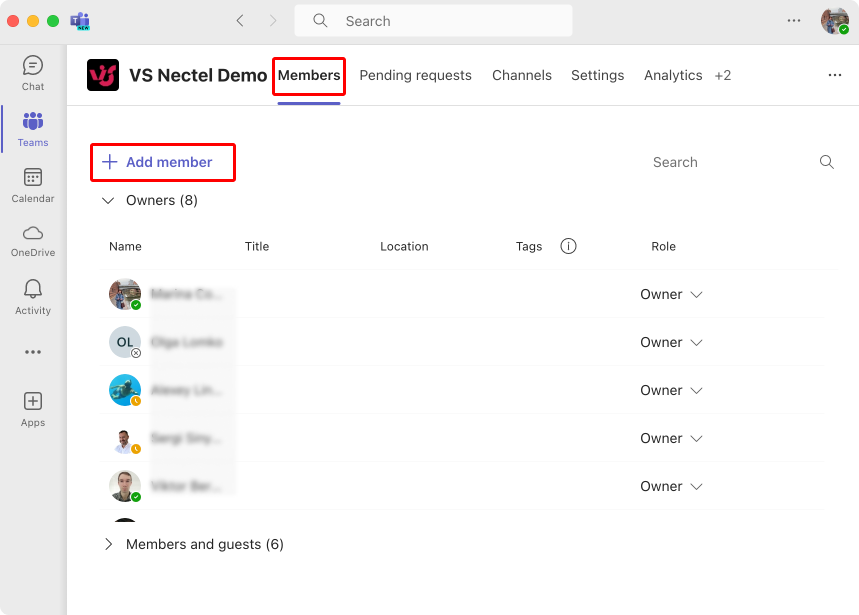The height and width of the screenshot is (615, 859).
Task: Switch to the Channels tab
Action: 522,75
